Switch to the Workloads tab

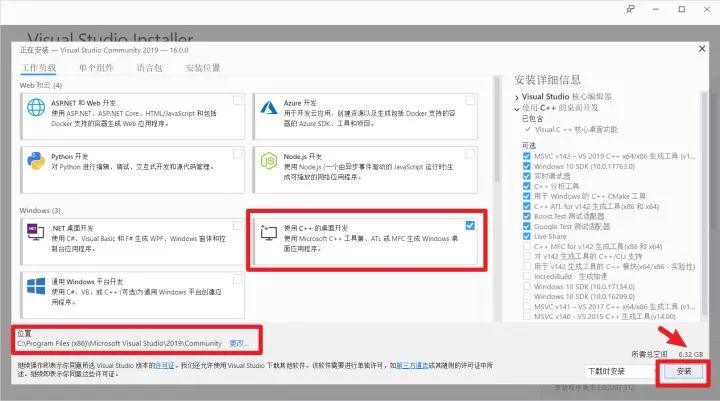coord(39,68)
